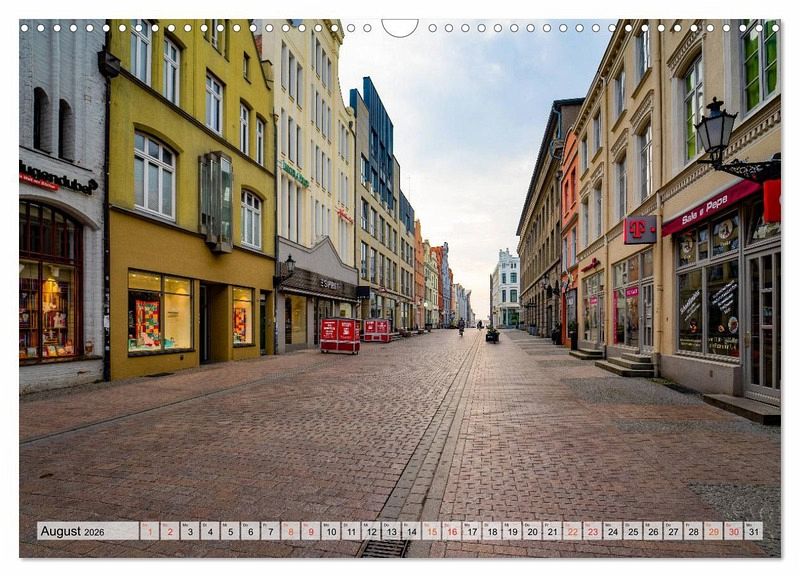Click the small wall lamp beside the Esprit store
Image resolution: width=800 pixels, height=577 pixels.
pos(289,264)
